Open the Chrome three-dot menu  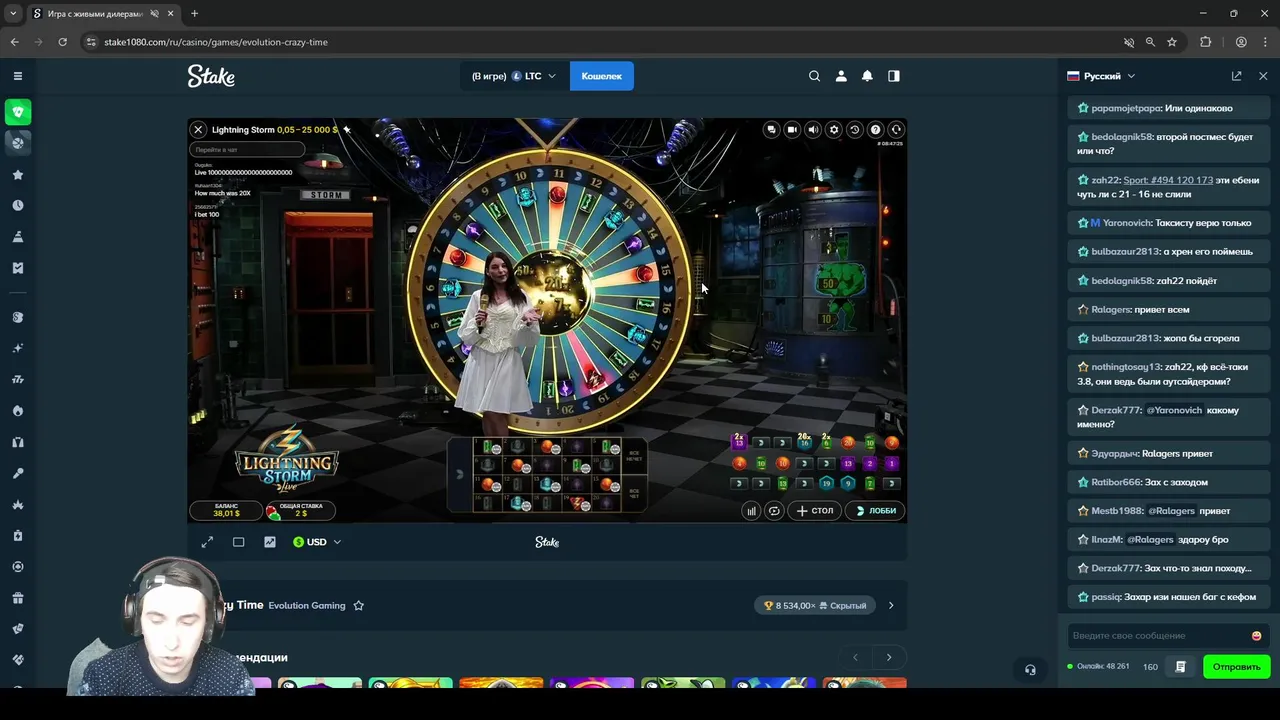pyautogui.click(x=1264, y=42)
